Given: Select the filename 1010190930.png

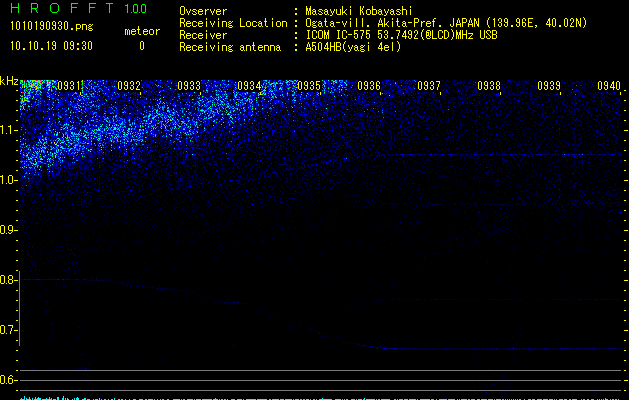Looking at the screenshot, I should 52,27.
